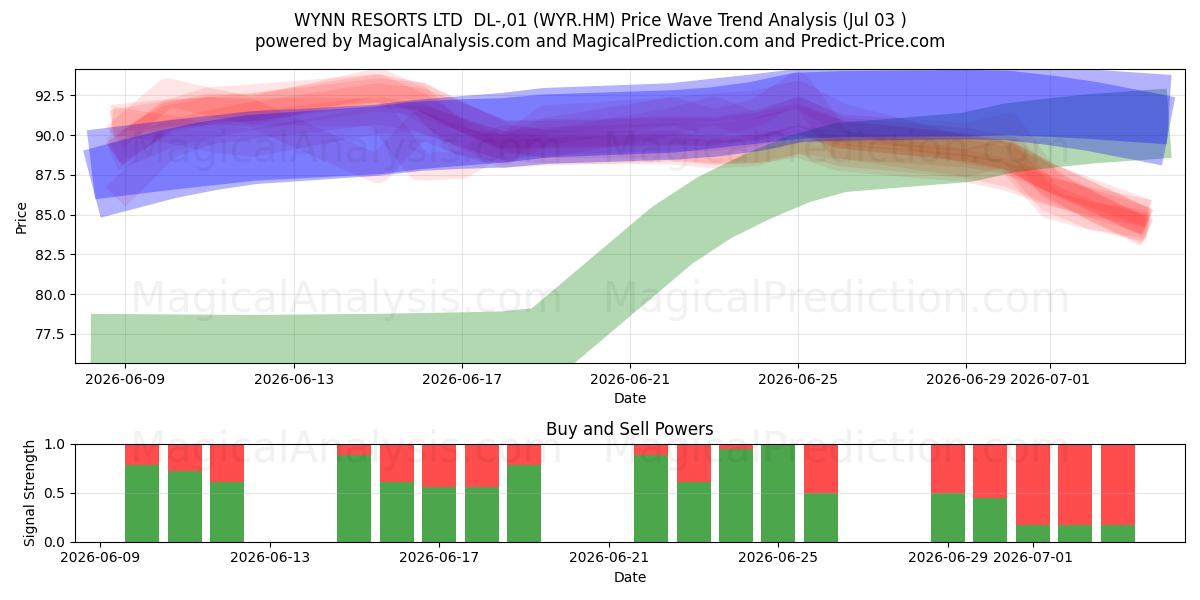The width and height of the screenshot is (1200, 600).
Task: Click the 82.5 price tick label
Action: coord(50,255)
